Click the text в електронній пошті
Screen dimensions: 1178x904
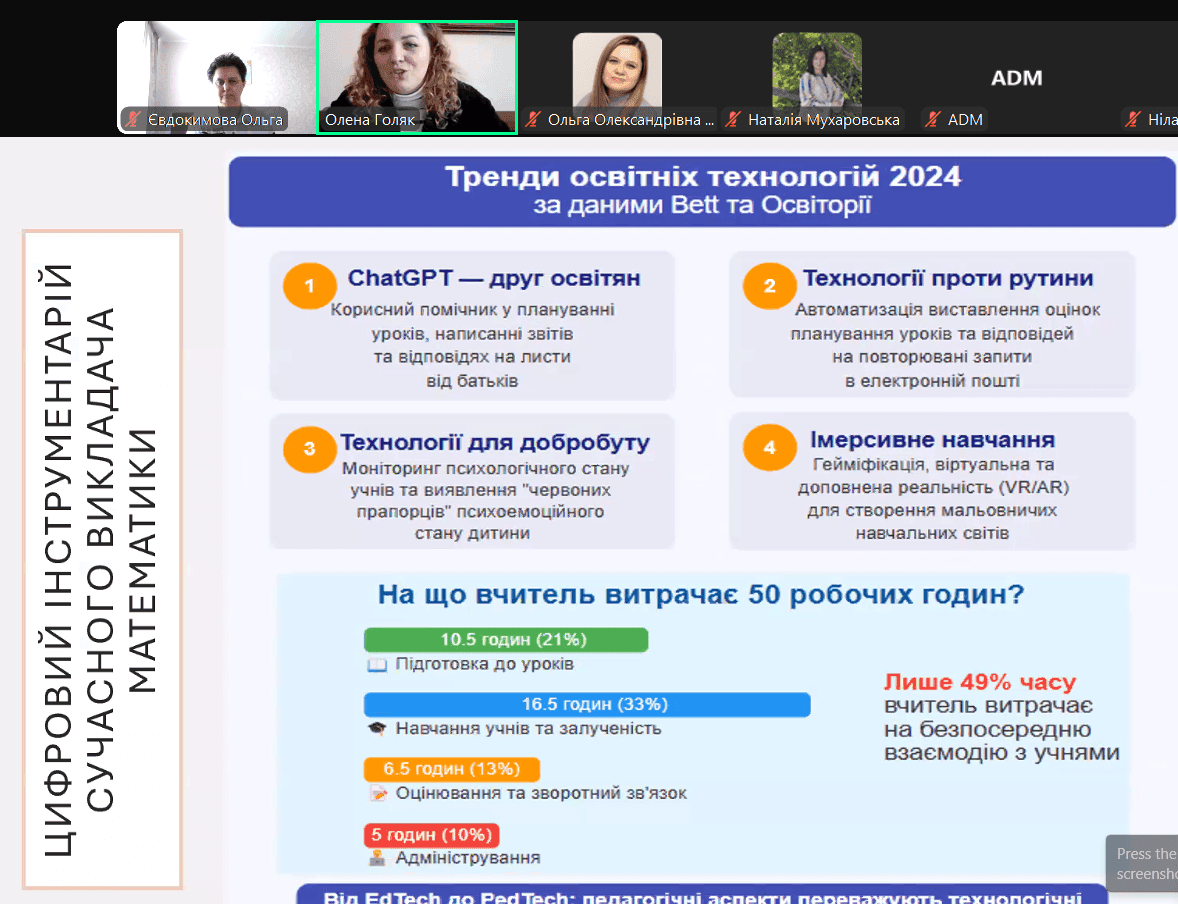click(932, 381)
